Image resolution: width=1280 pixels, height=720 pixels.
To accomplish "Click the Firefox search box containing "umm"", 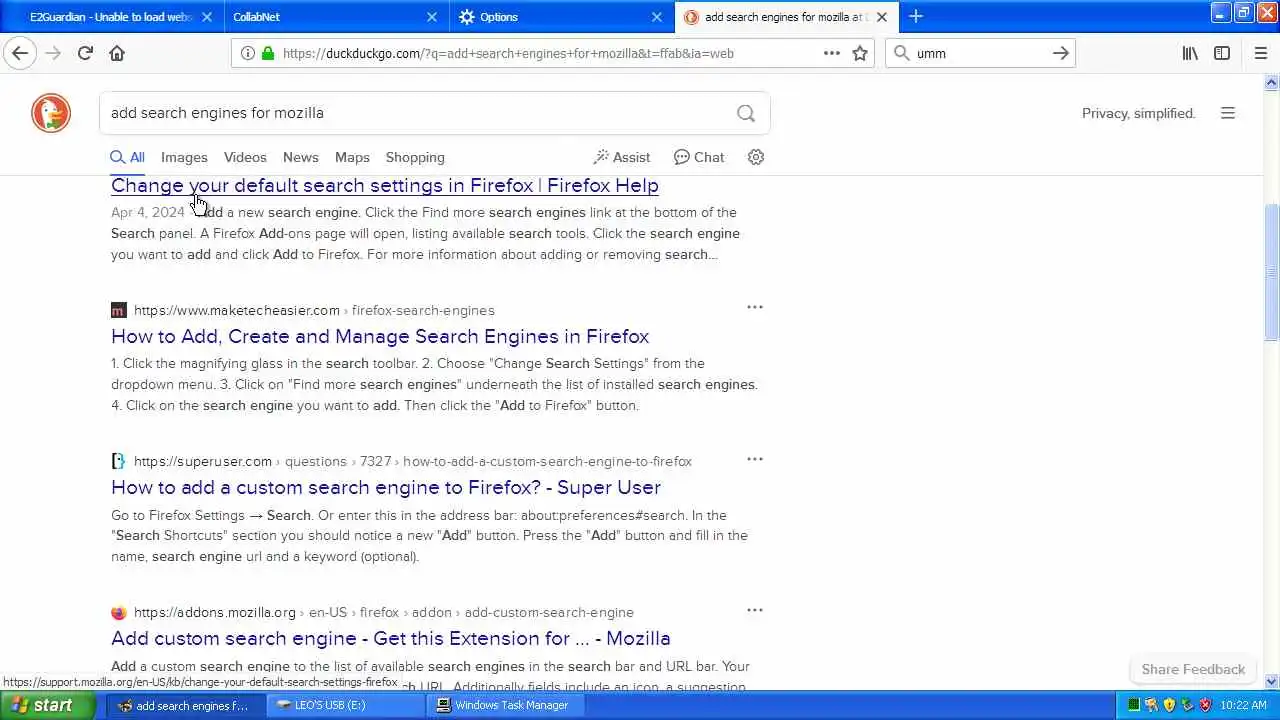I will point(980,53).
